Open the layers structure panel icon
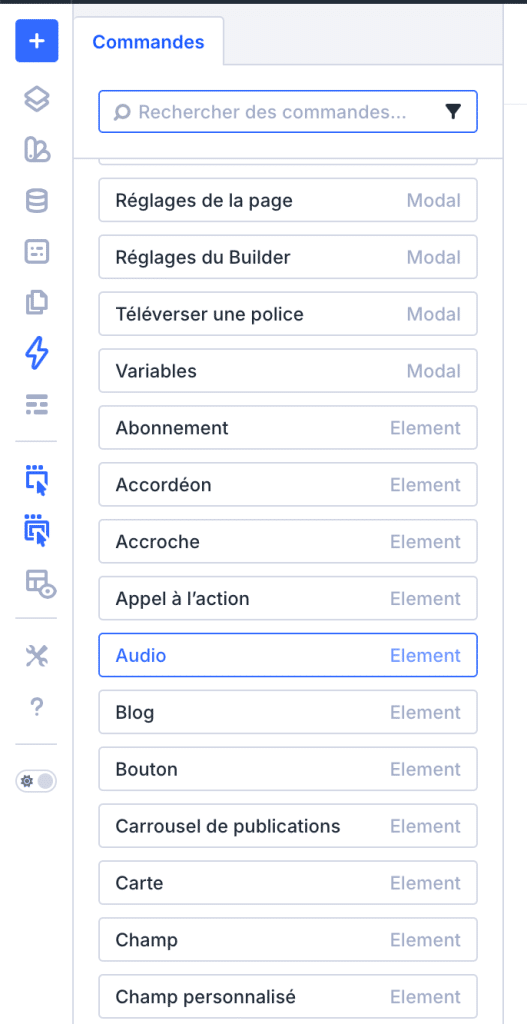 37,99
